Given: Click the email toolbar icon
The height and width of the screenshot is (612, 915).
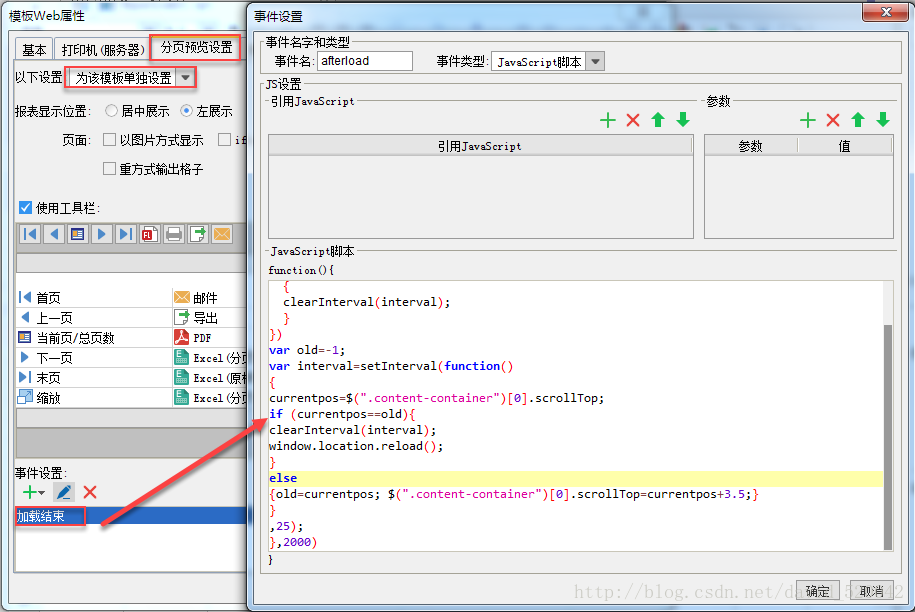Looking at the screenshot, I should click(222, 235).
